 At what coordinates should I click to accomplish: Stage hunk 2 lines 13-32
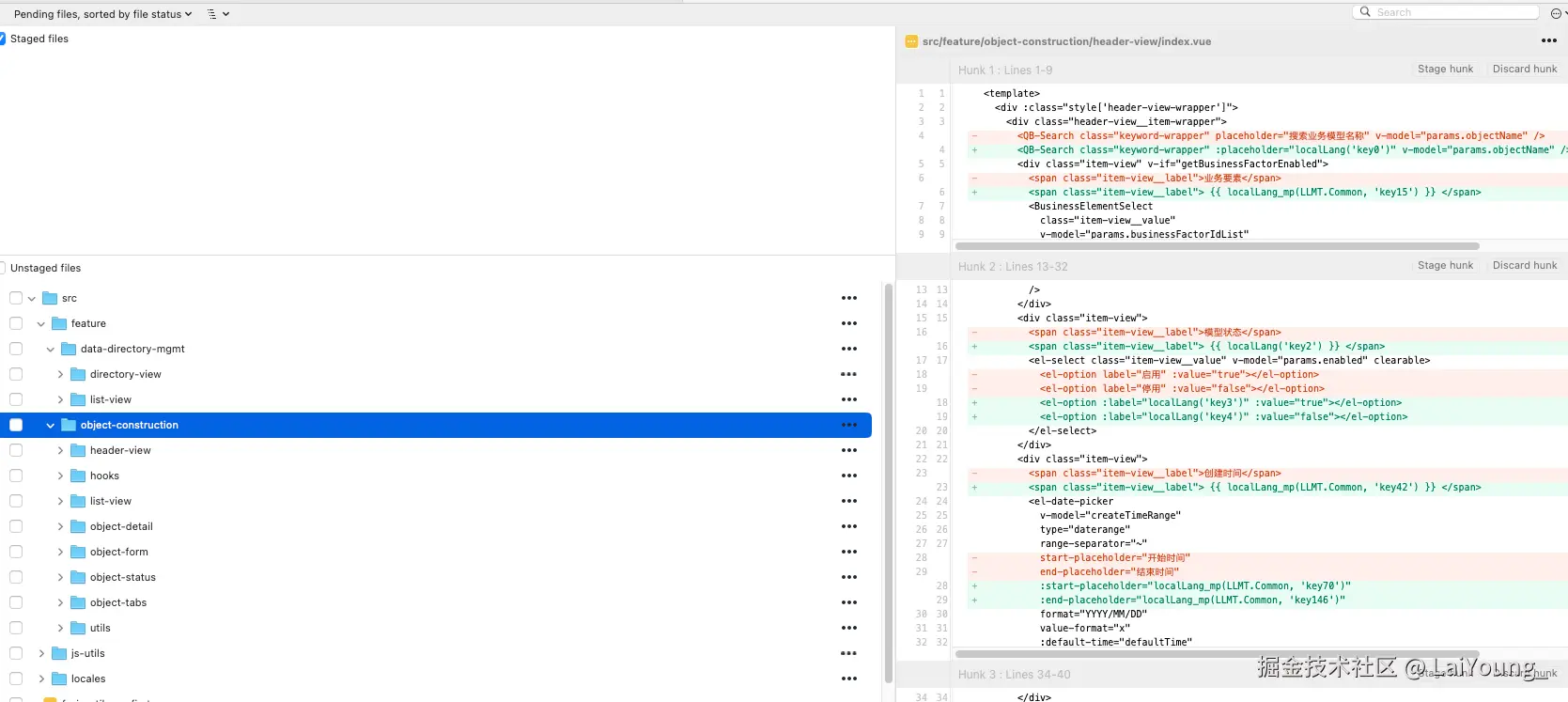click(1445, 265)
